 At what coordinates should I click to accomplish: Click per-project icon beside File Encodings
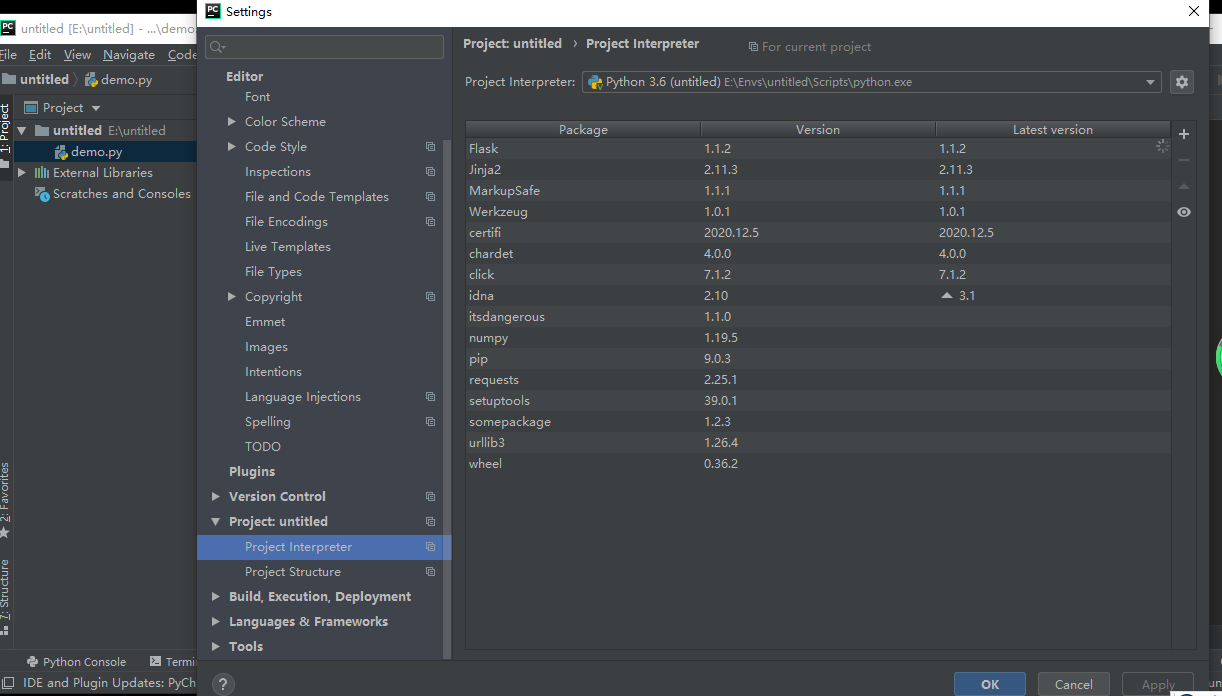(x=430, y=222)
